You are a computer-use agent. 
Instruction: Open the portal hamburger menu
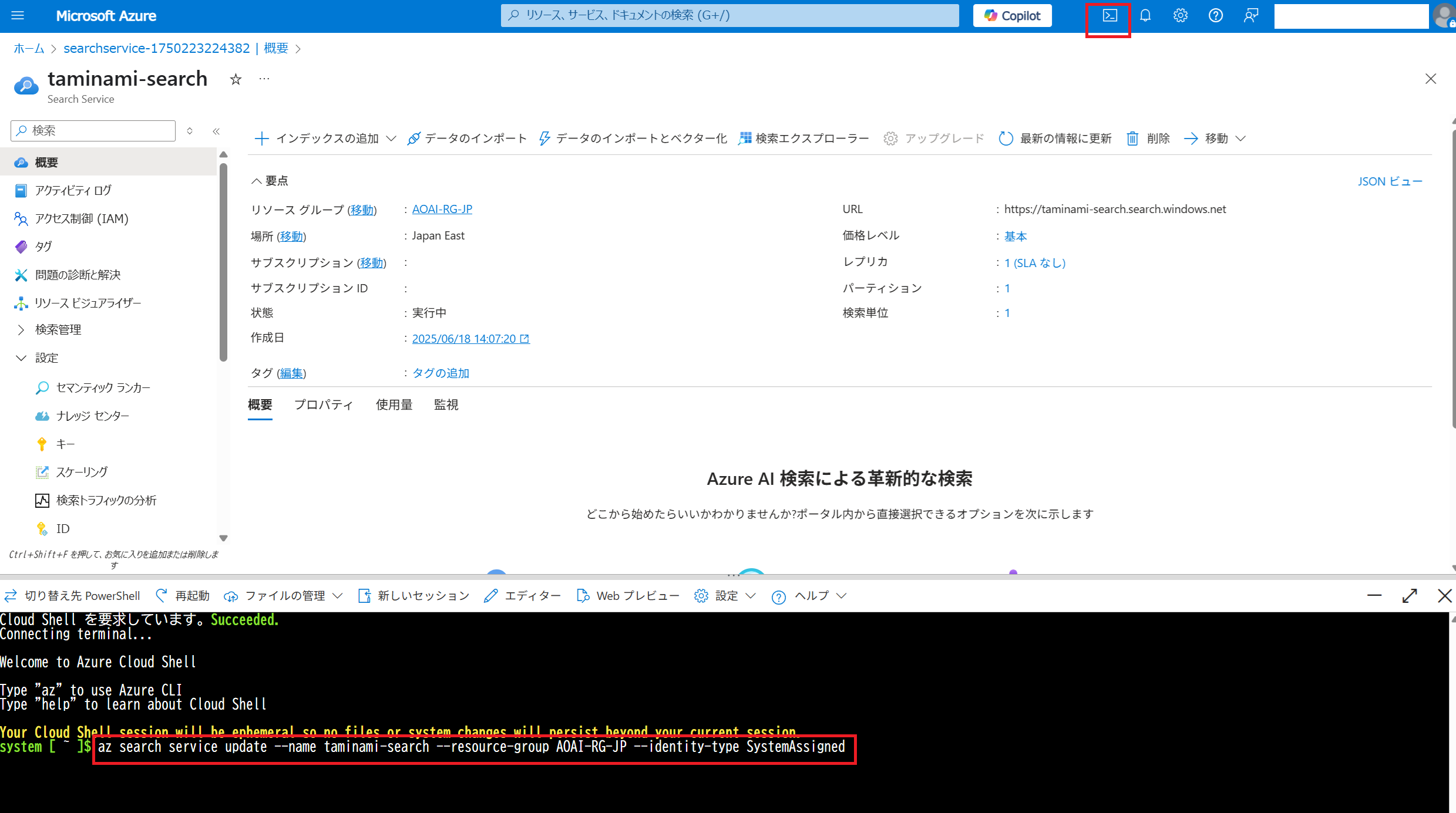click(x=18, y=16)
